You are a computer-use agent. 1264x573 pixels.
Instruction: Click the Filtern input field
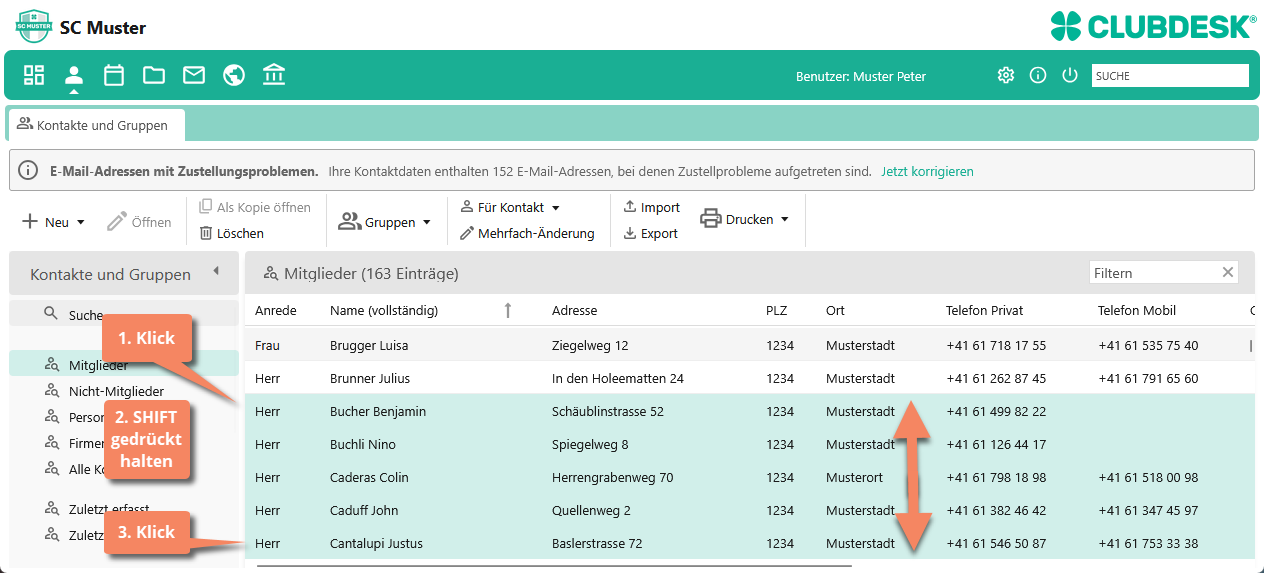point(1153,272)
